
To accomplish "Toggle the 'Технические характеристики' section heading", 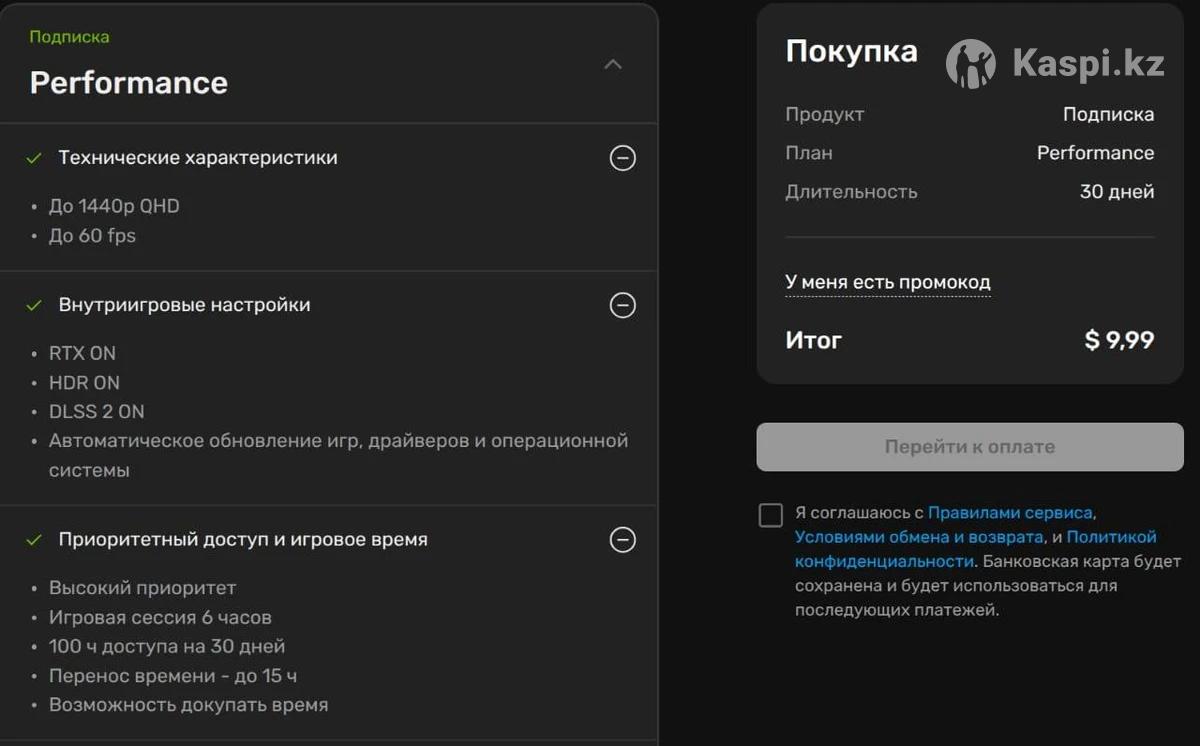I will (x=198, y=158).
